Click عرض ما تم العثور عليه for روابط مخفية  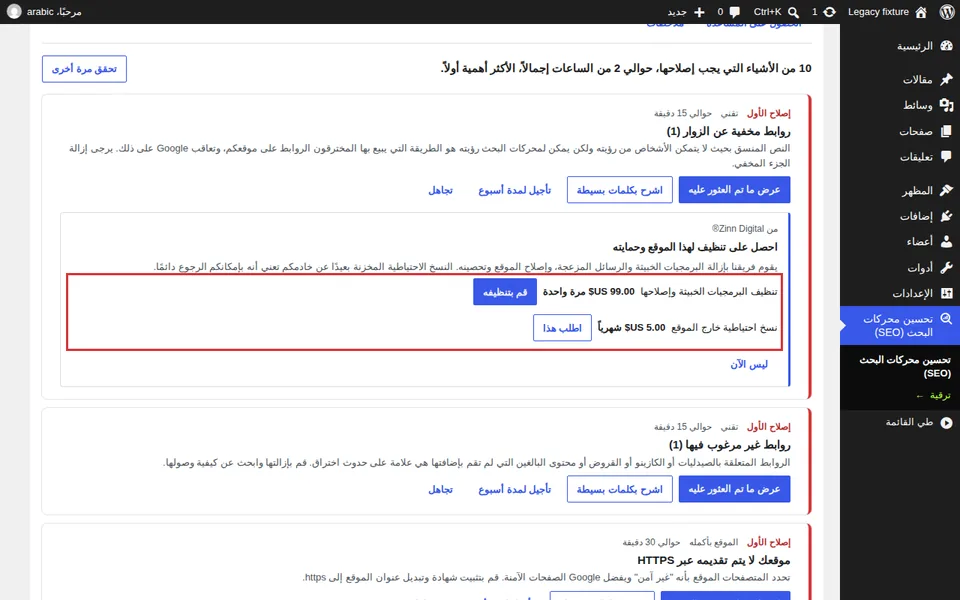(x=734, y=190)
